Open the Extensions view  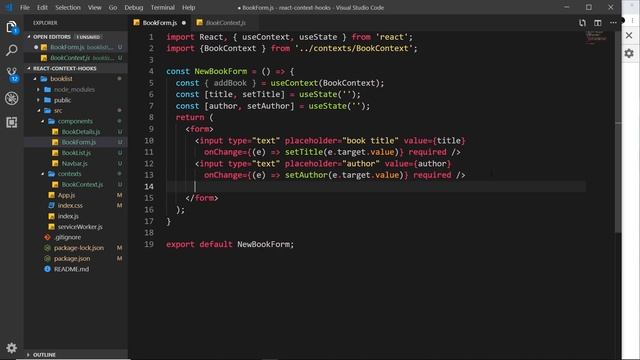pyautogui.click(x=11, y=122)
